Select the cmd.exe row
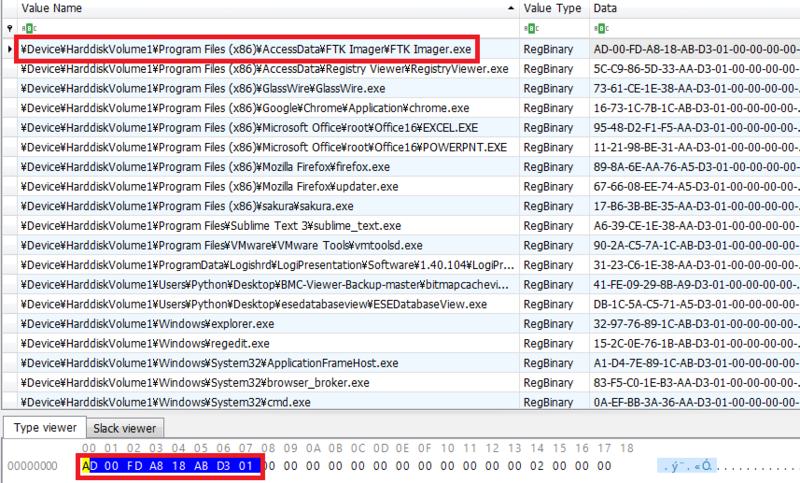This screenshot has height=483, width=800. pos(401,401)
